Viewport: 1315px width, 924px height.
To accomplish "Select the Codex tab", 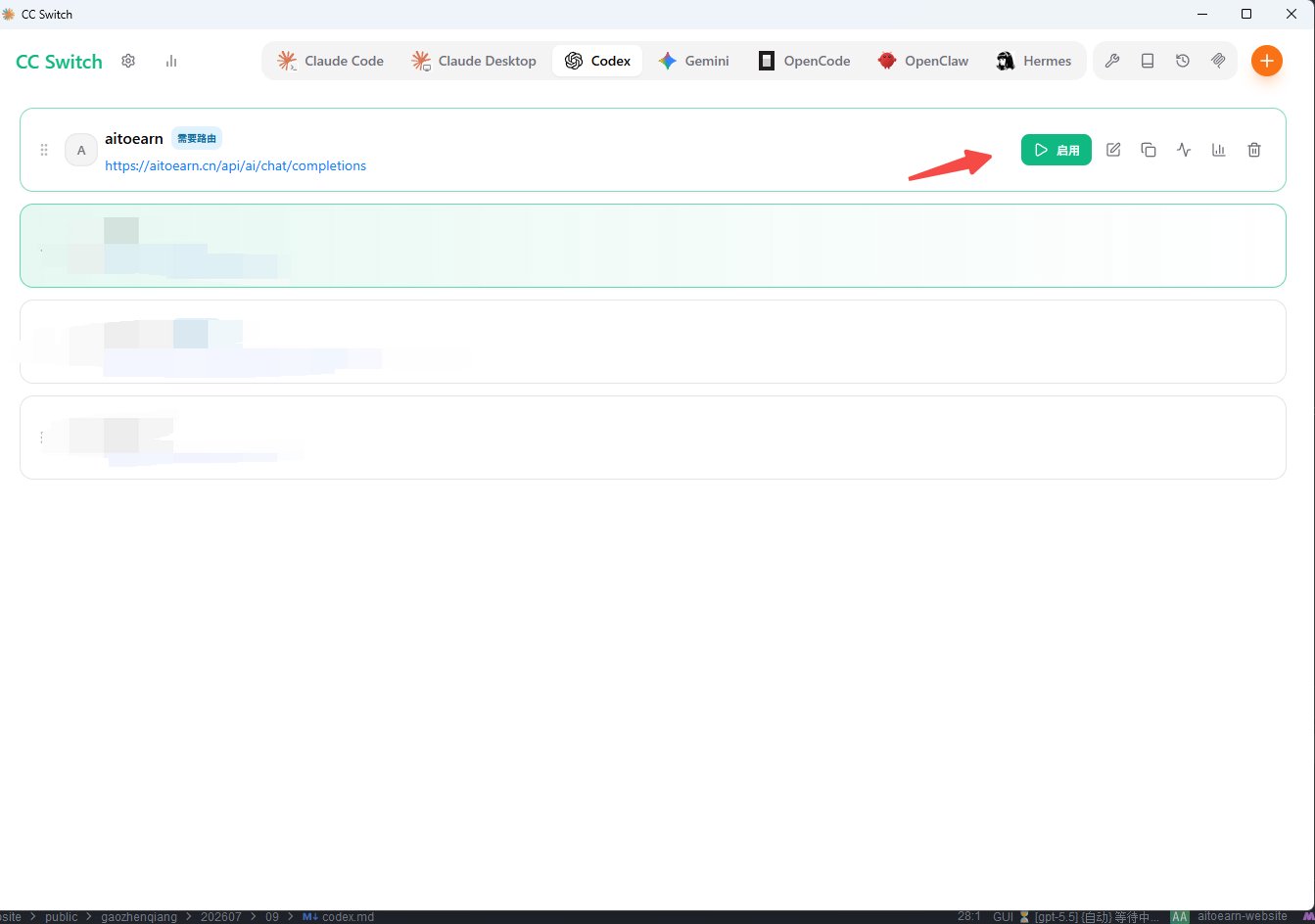I will 597,61.
